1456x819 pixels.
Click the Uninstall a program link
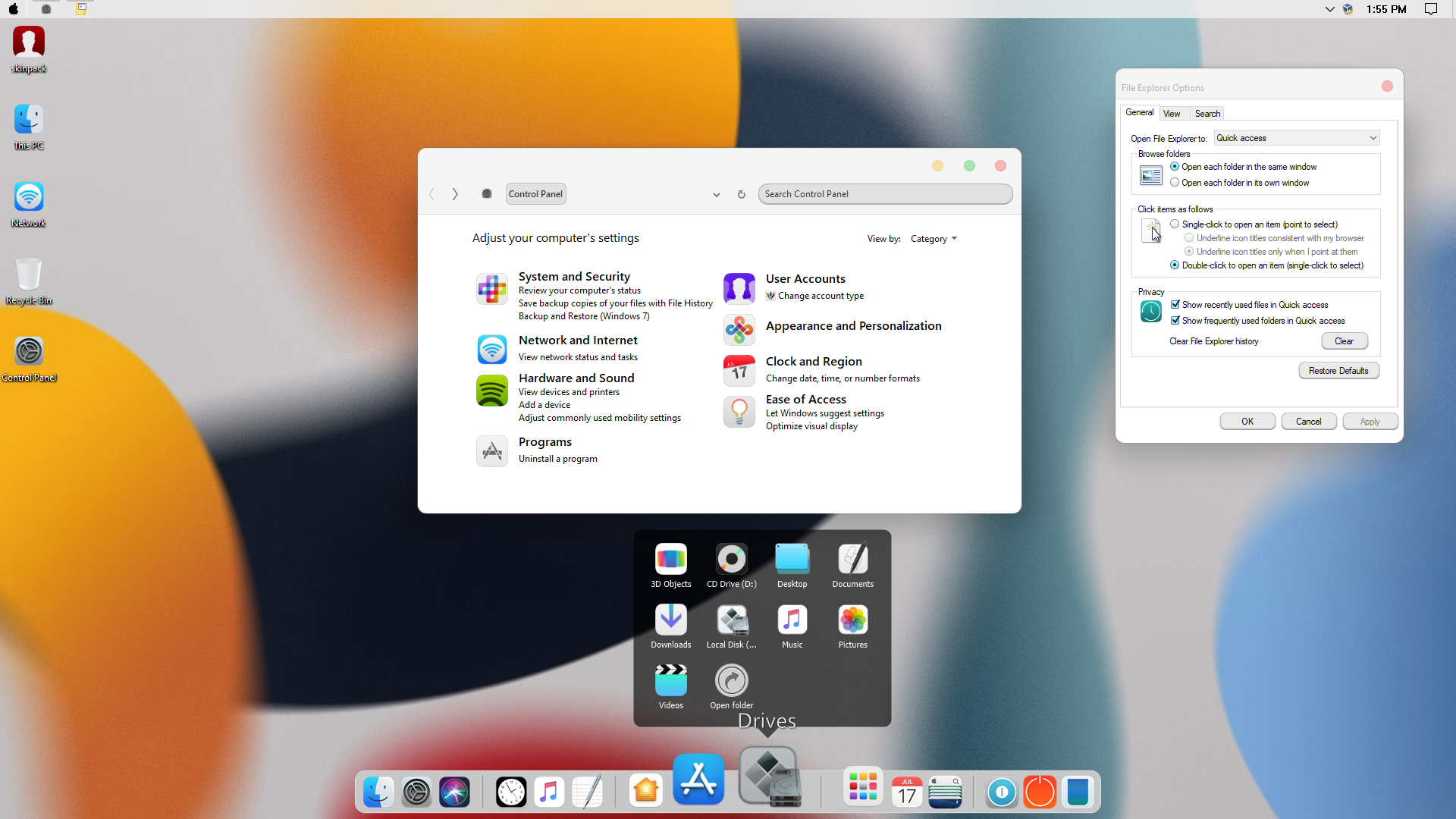tap(557, 459)
